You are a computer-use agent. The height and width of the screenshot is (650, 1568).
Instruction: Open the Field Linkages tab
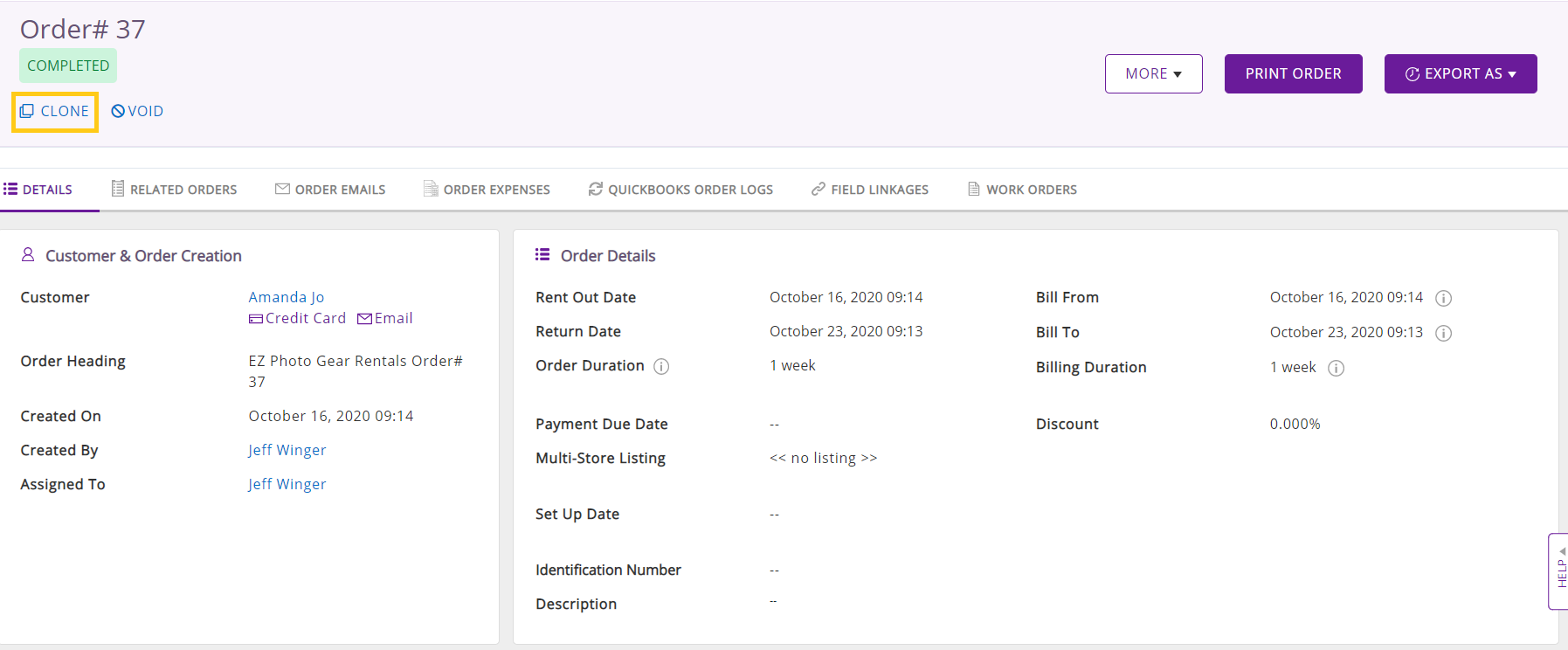(x=870, y=190)
